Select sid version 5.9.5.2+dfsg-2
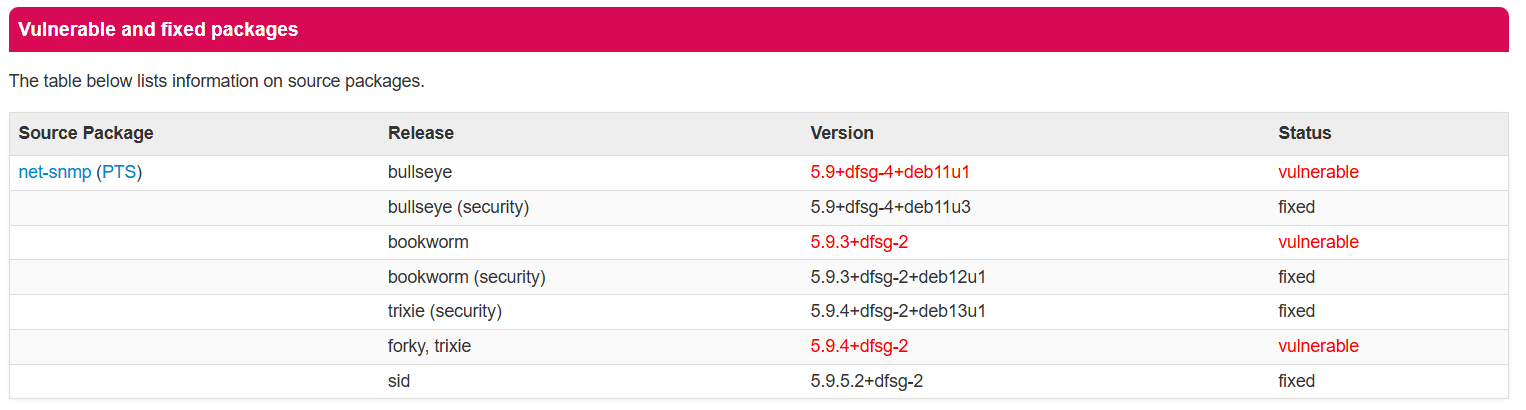This screenshot has height=410, width=1526. click(x=873, y=381)
